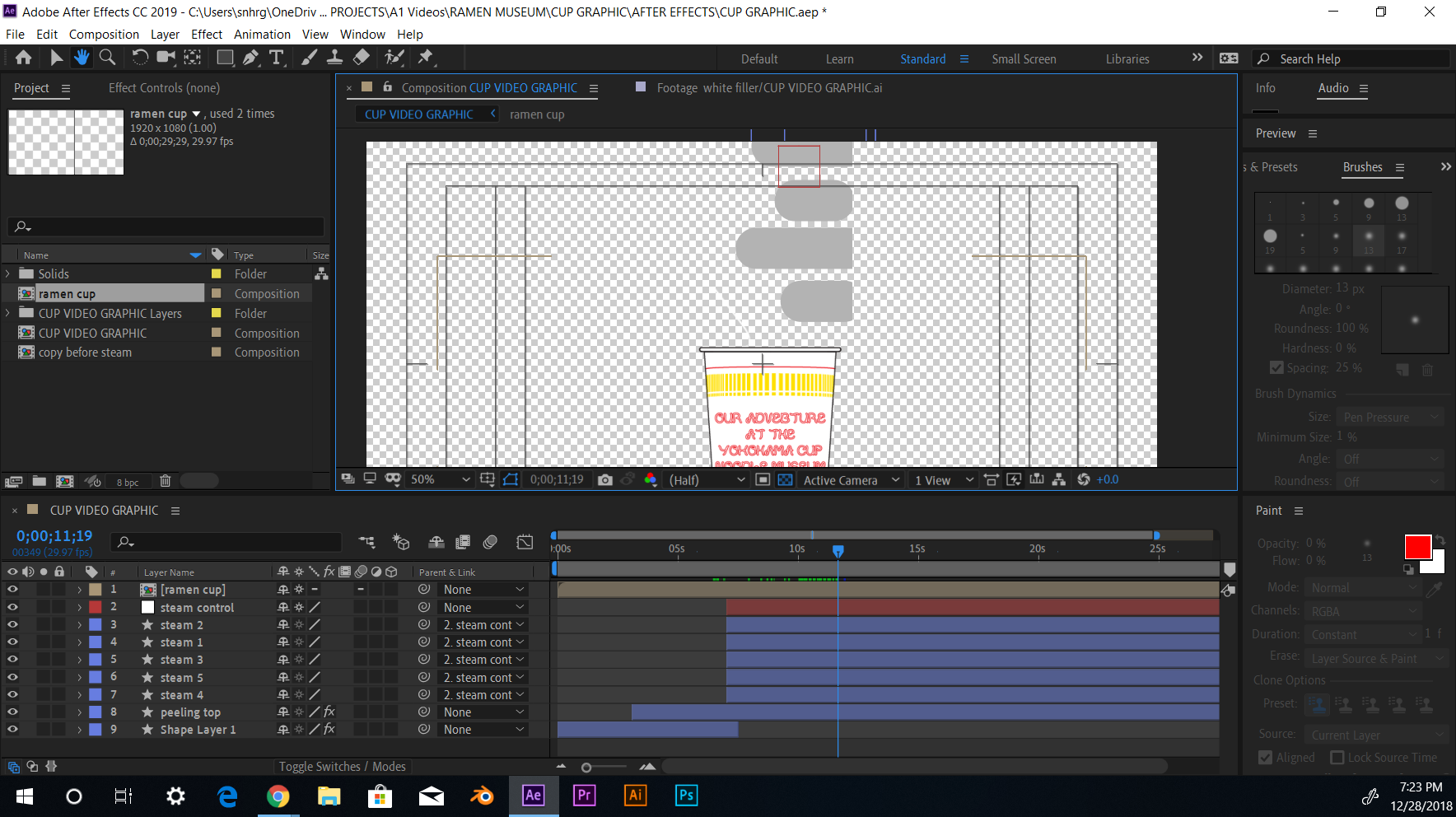This screenshot has height=817, width=1456.
Task: Switch to the Effect Controls tab
Action: [x=164, y=88]
